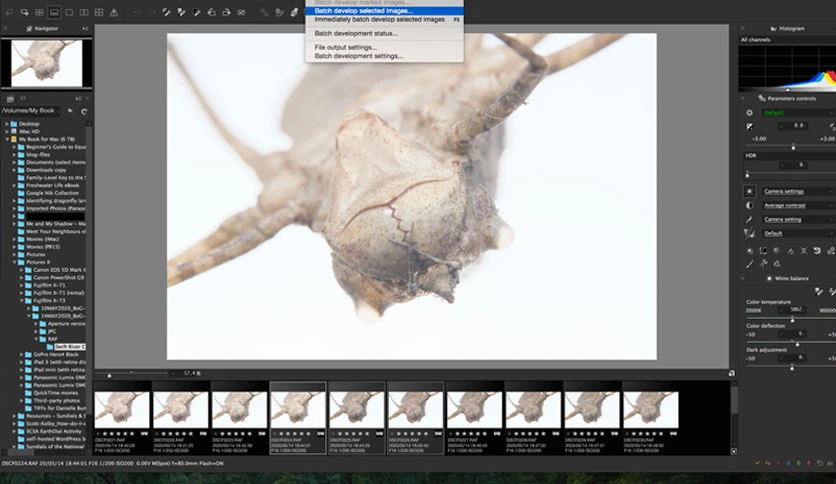Select thumbnail DSCF0227.RAF in filmstrip

point(474,418)
